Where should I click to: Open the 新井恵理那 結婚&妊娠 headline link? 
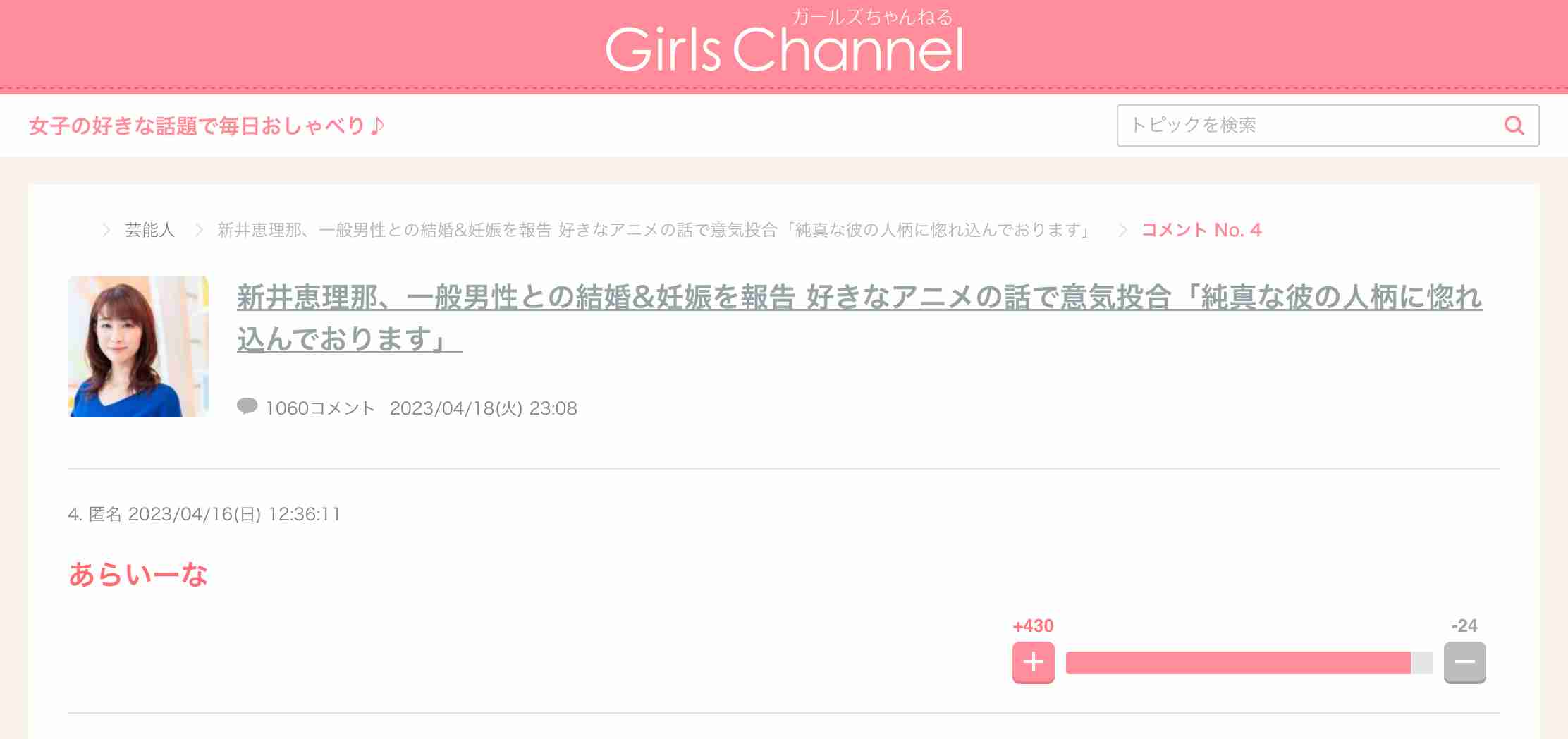click(x=859, y=318)
